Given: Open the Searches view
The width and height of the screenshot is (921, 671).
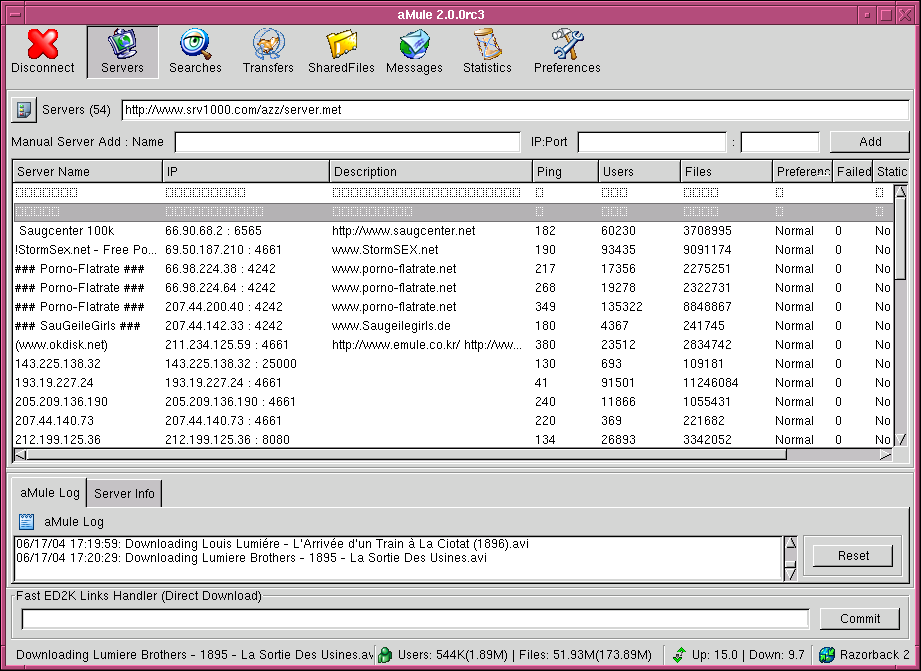Looking at the screenshot, I should pyautogui.click(x=195, y=52).
